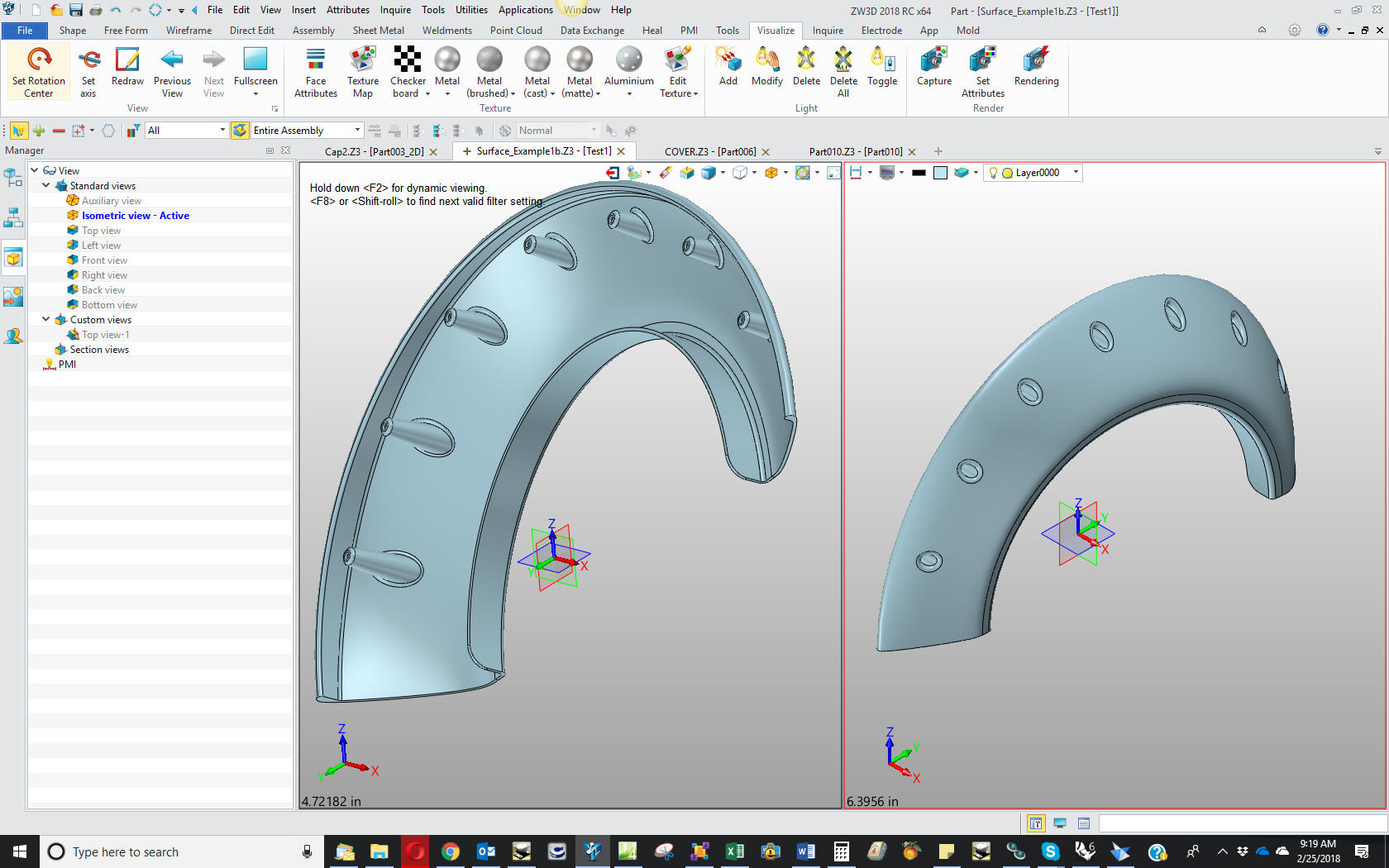Toggle the highlighted pick-mode arrow button
Screen dimensions: 1389x868
(x=18, y=131)
